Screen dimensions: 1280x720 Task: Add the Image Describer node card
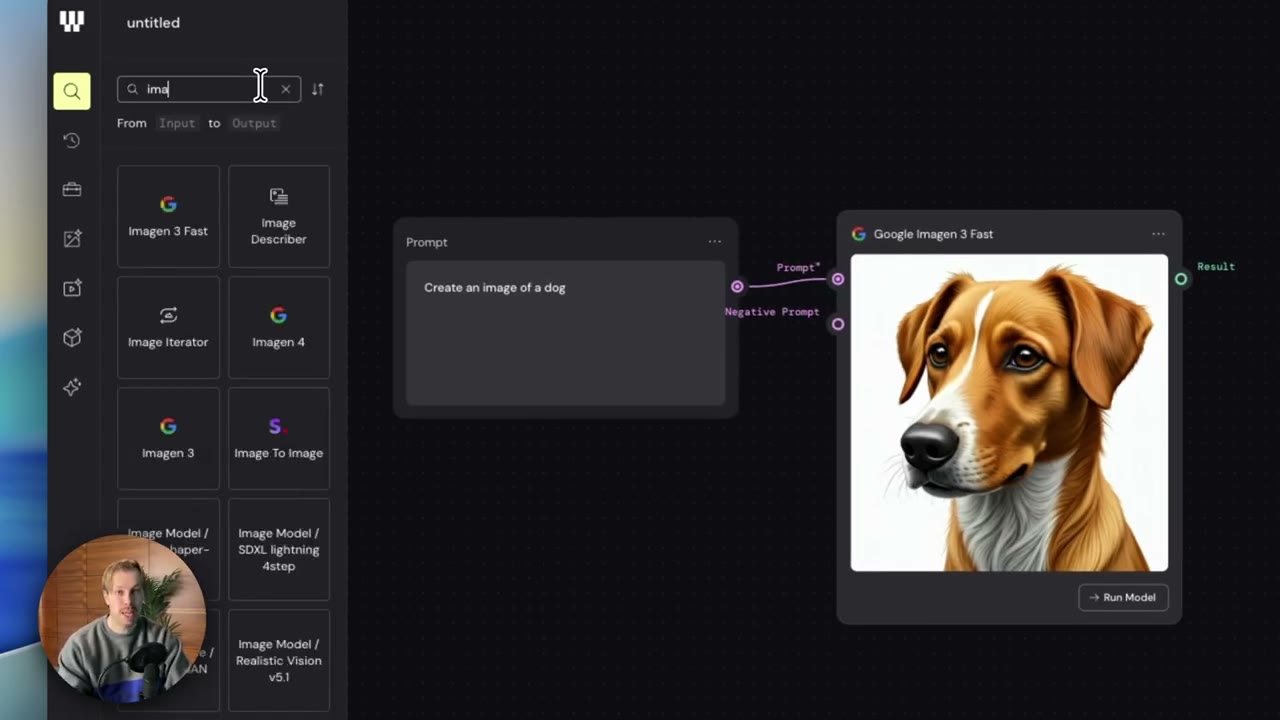click(x=279, y=216)
